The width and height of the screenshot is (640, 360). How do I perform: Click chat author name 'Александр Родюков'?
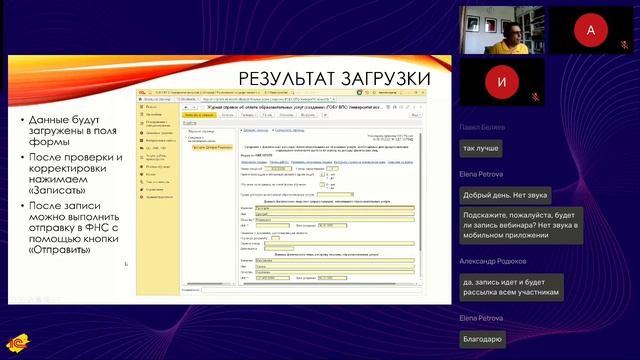click(x=493, y=261)
